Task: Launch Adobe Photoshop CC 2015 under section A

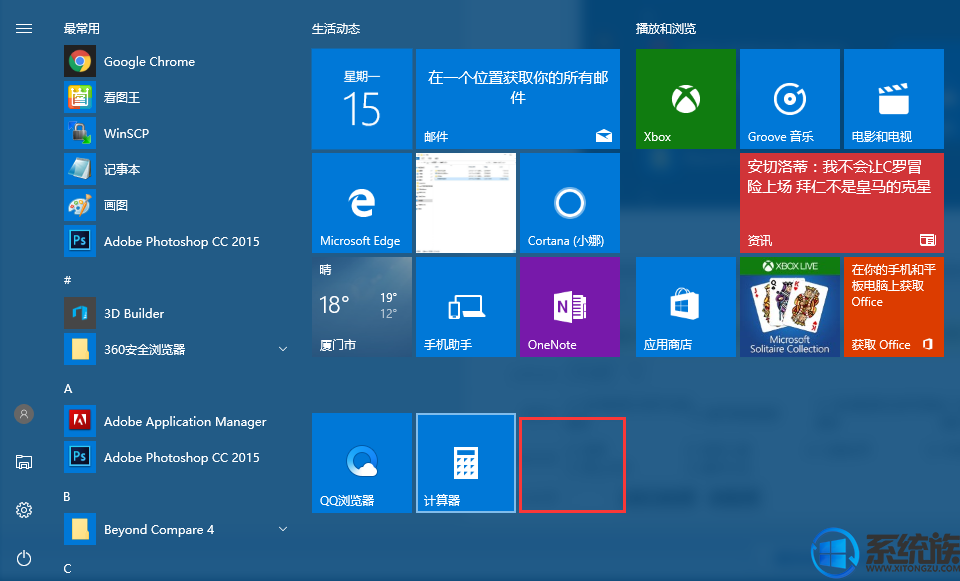Action: pyautogui.click(x=178, y=457)
